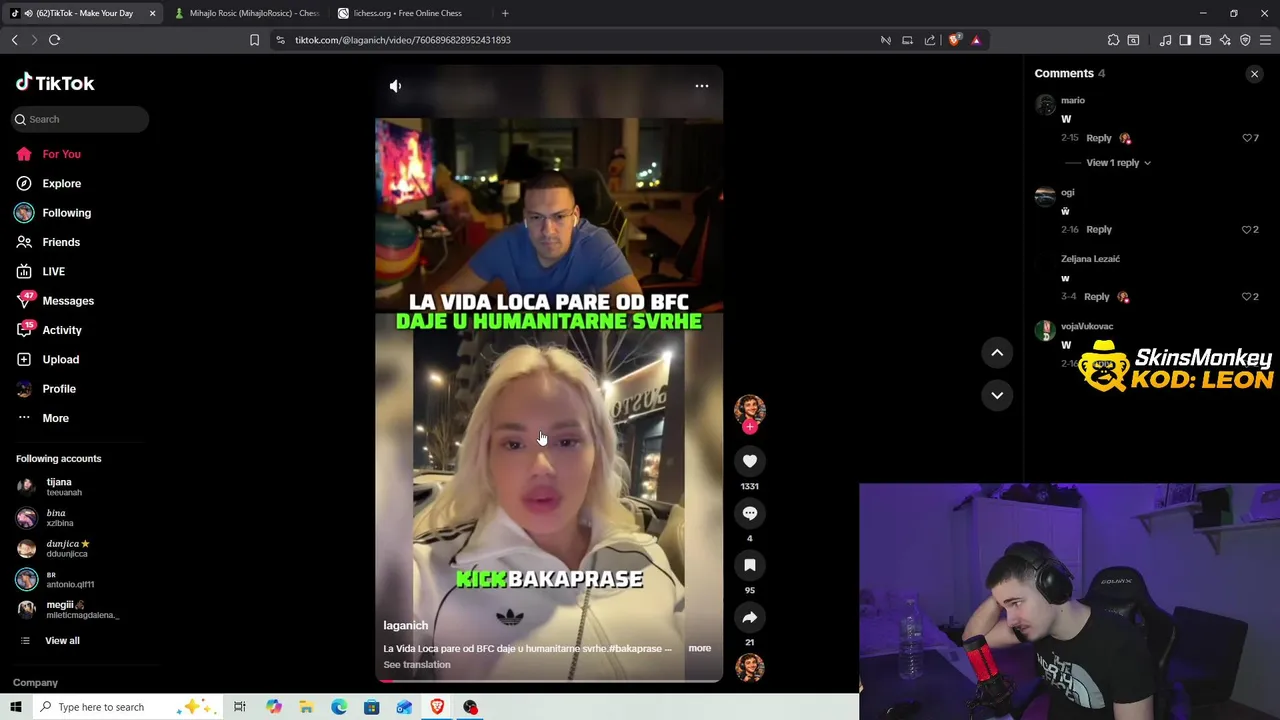Open followed account tijana
Image resolution: width=1280 pixels, height=720 pixels.
pyautogui.click(x=64, y=487)
